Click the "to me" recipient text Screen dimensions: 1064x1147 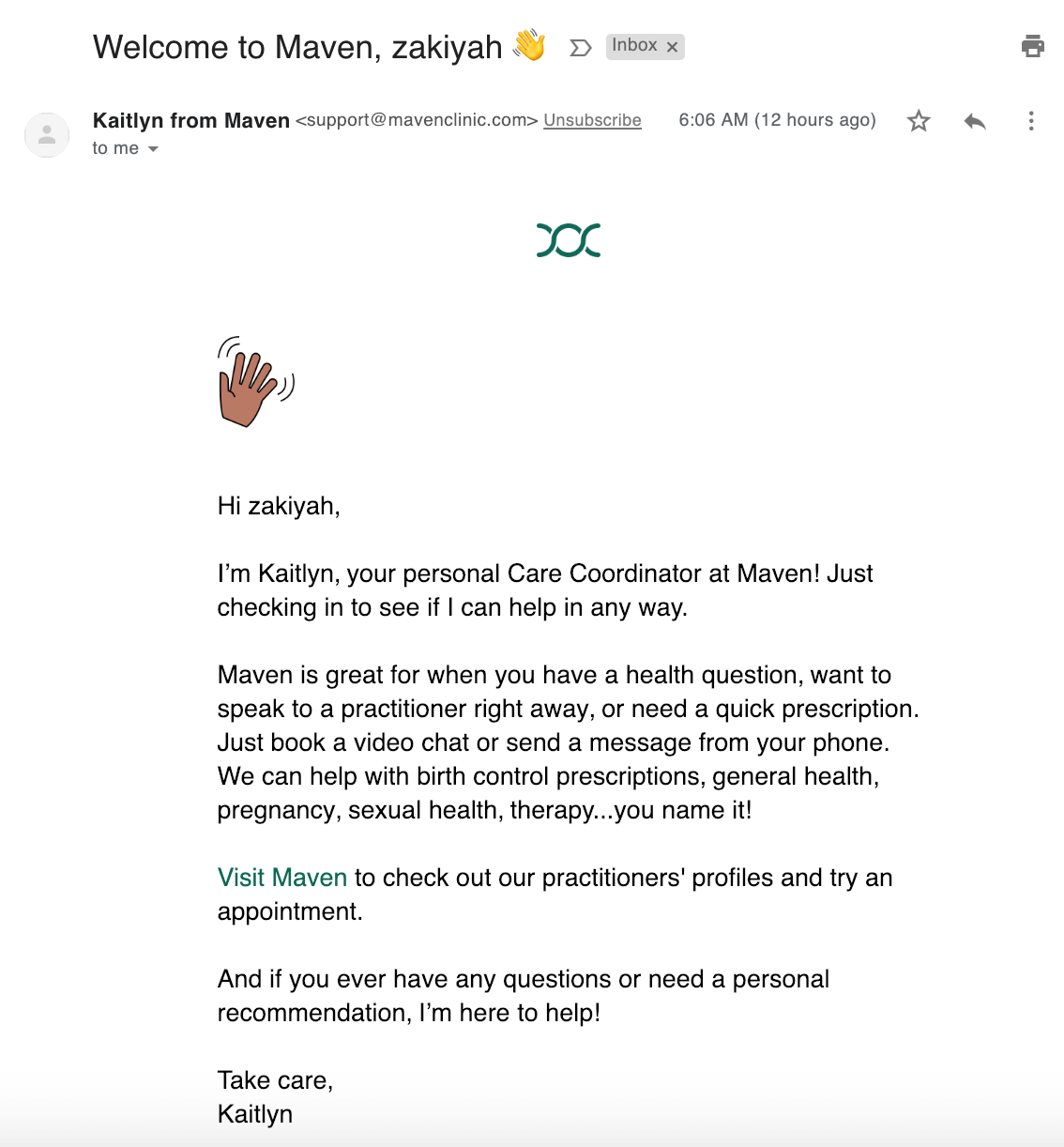(x=115, y=148)
